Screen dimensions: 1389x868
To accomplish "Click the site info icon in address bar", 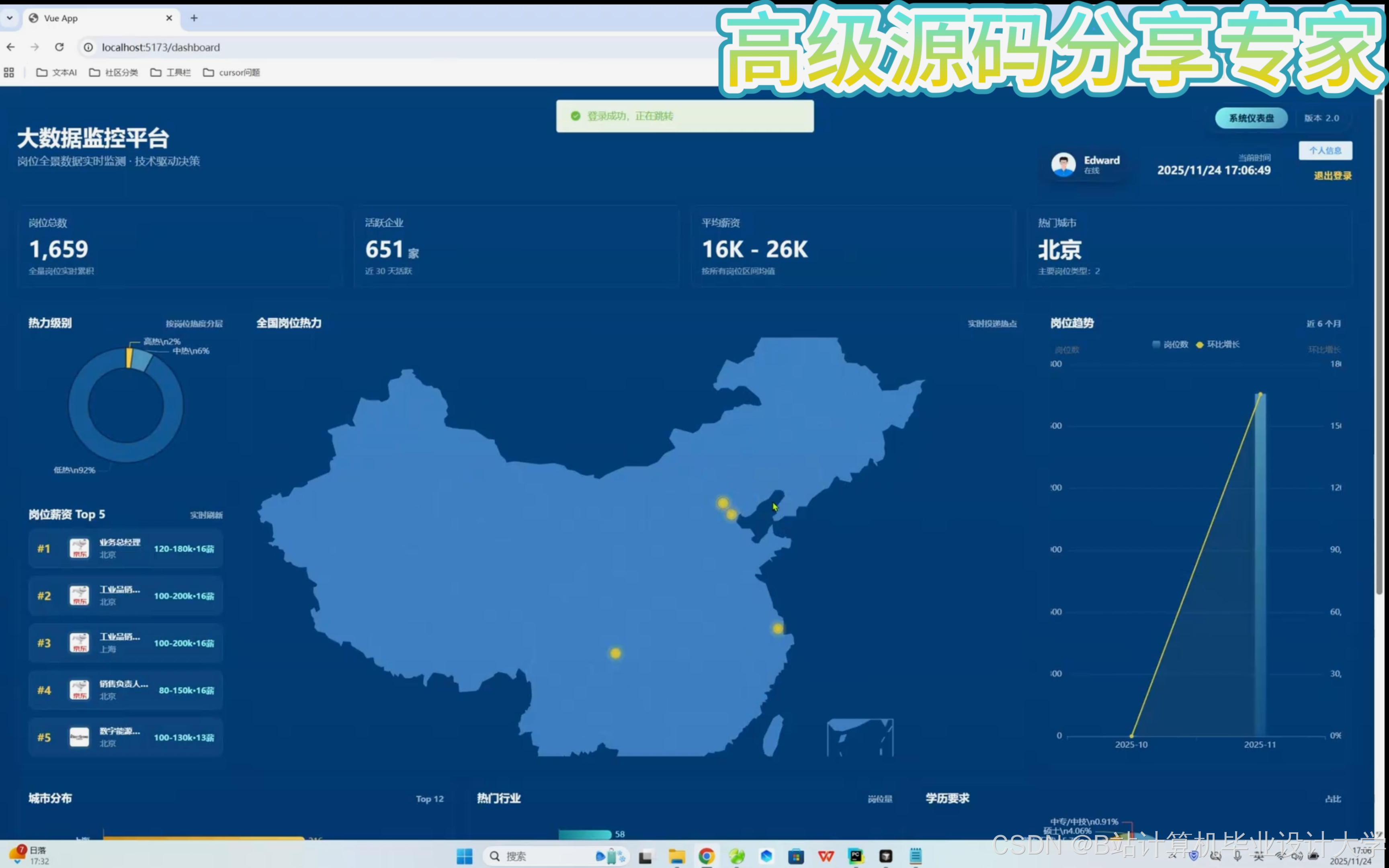I will (88, 47).
